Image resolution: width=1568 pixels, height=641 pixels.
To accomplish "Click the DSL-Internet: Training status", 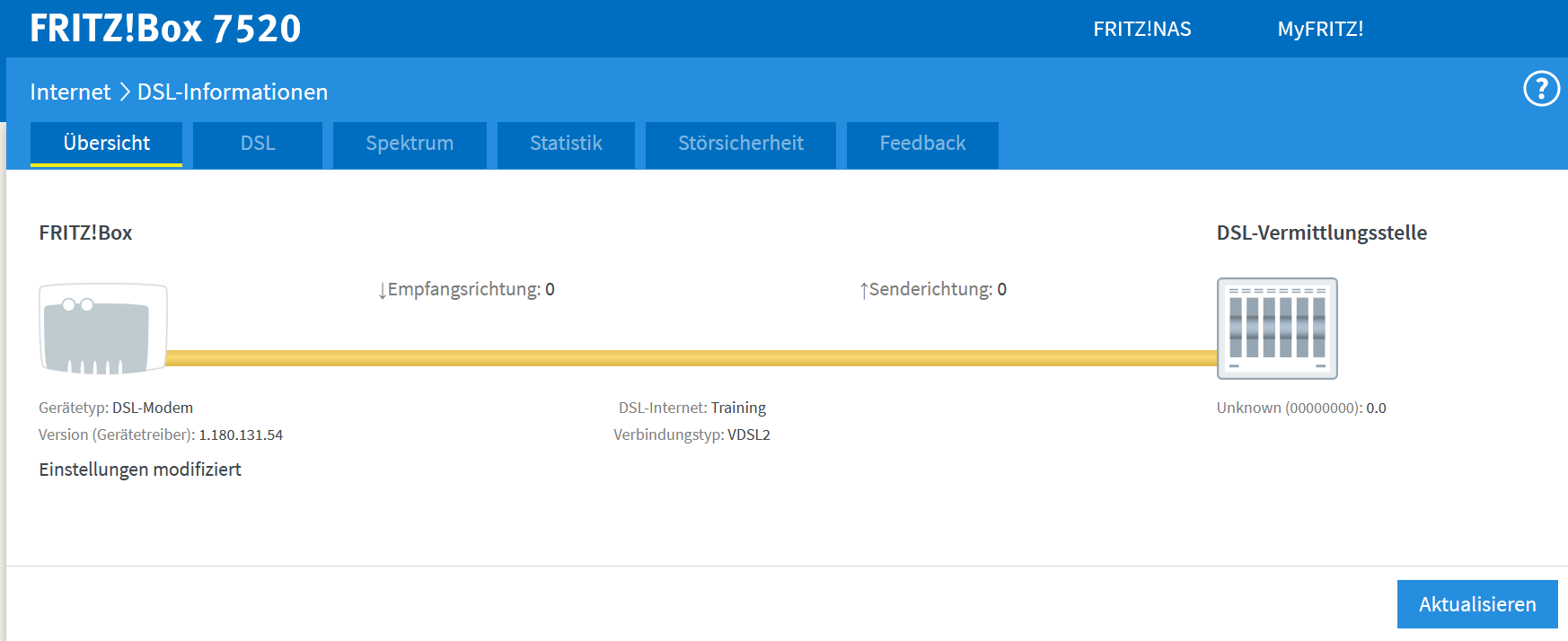I will pos(692,408).
